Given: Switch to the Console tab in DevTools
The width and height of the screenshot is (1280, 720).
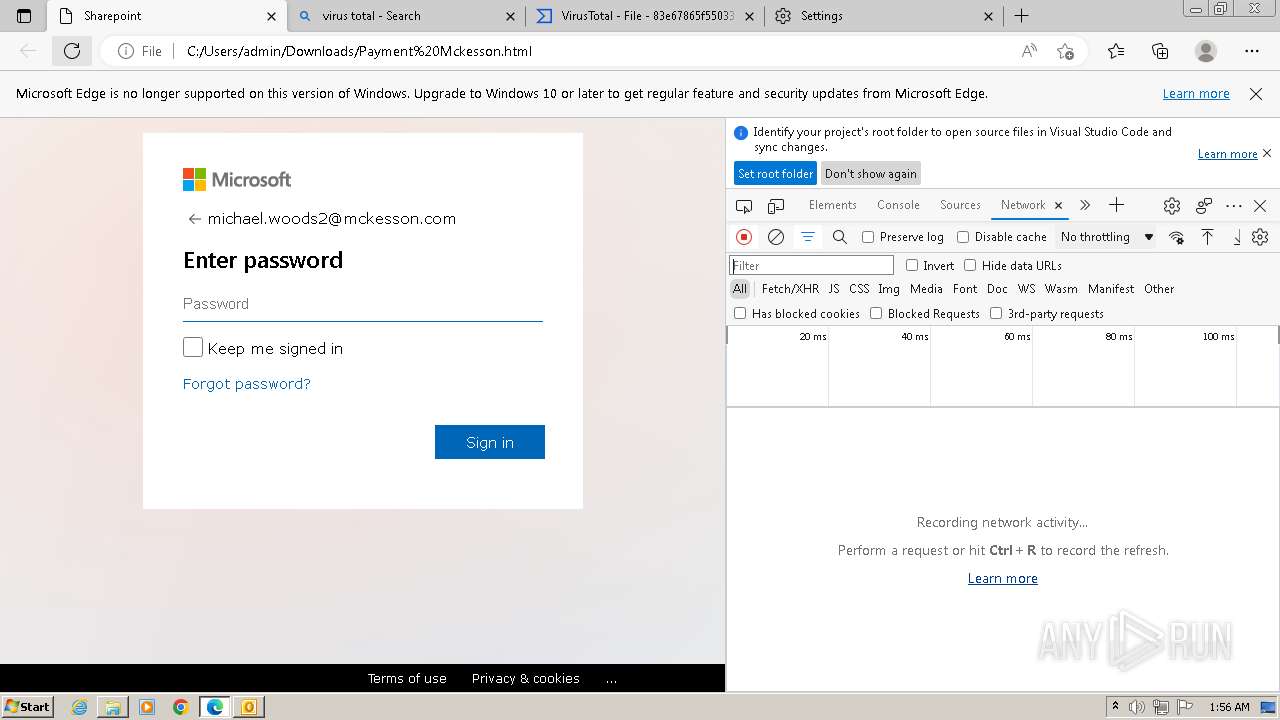Looking at the screenshot, I should (x=898, y=205).
